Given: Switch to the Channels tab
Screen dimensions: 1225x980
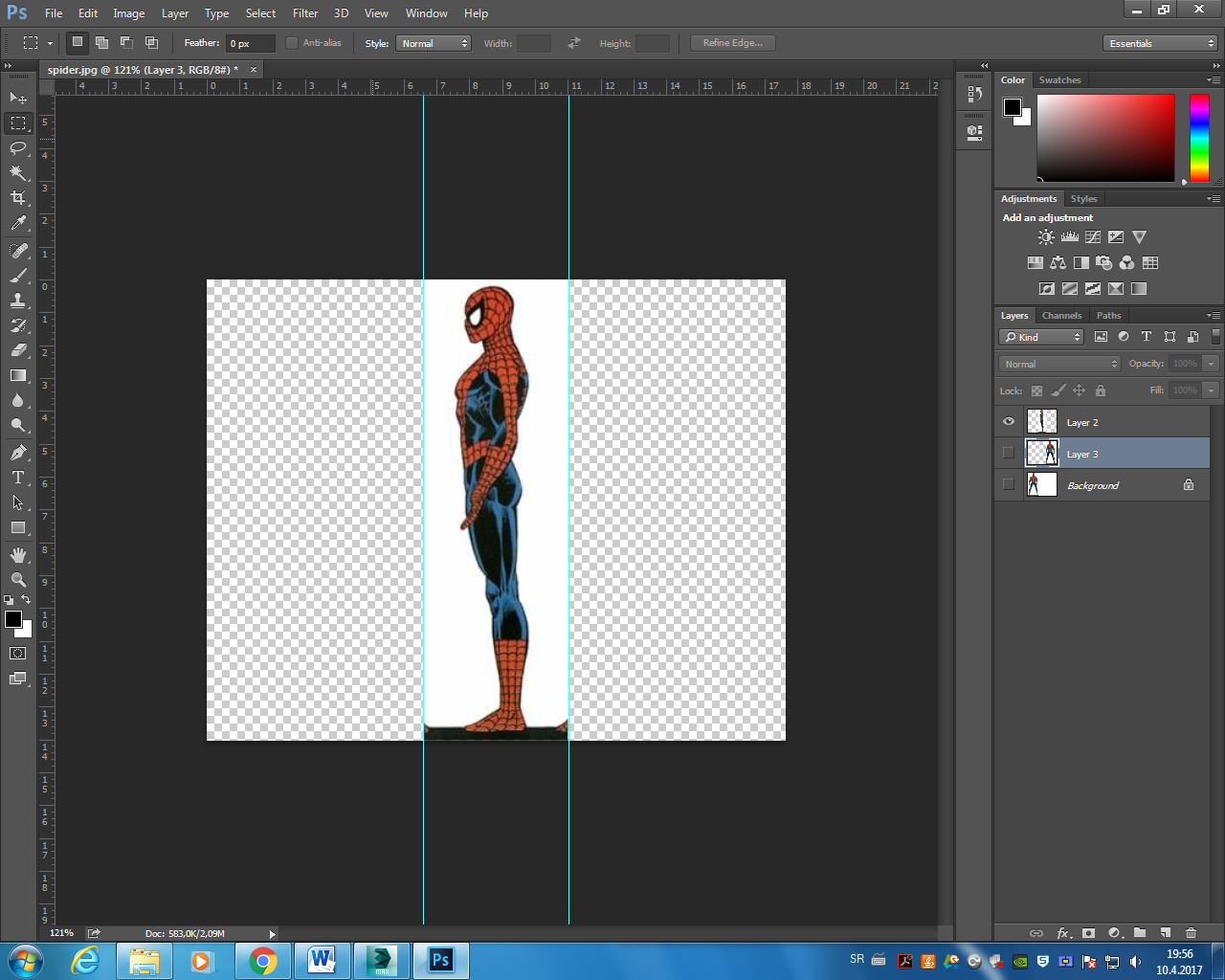Looking at the screenshot, I should click(1061, 315).
